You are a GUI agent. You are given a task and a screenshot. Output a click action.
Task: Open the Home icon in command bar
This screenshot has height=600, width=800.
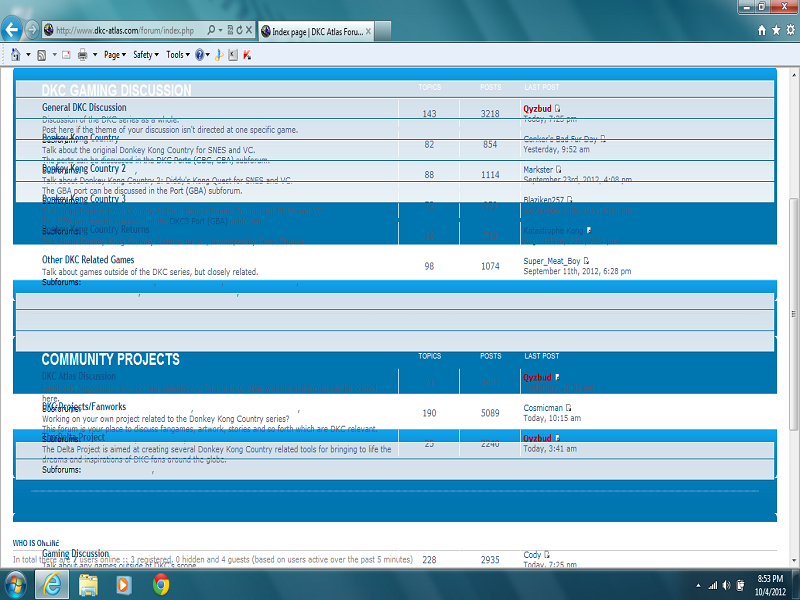pos(15,55)
